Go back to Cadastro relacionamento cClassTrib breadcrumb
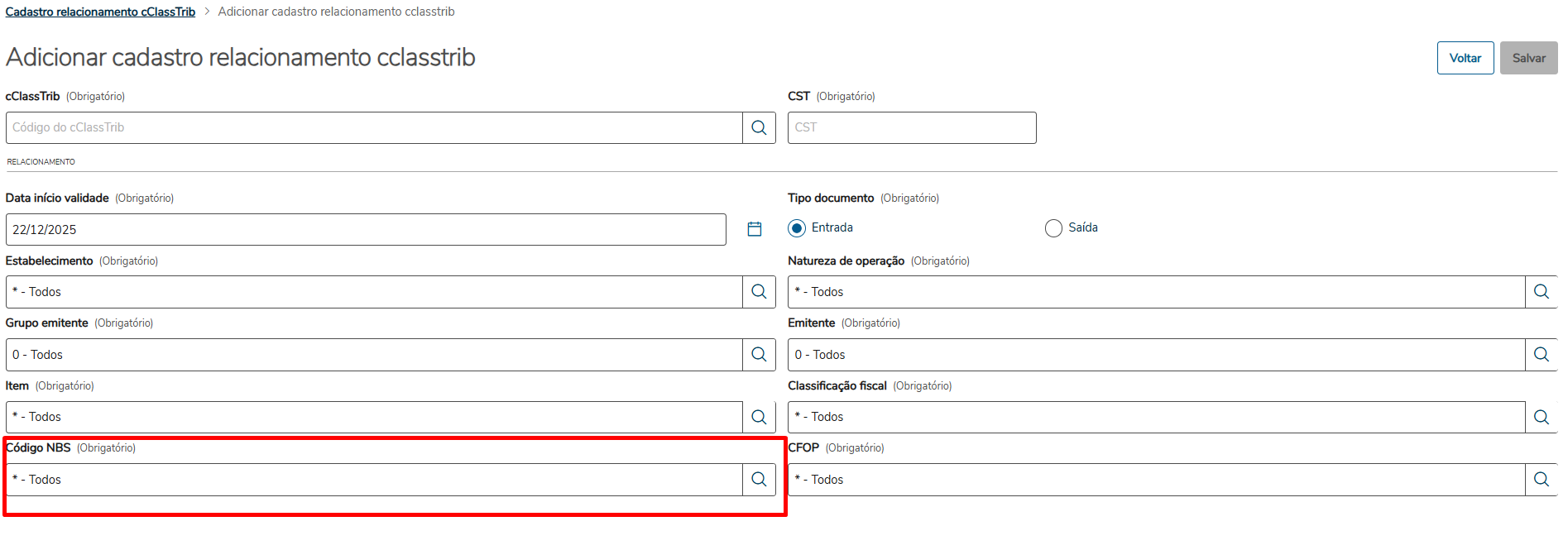This screenshot has height=550, width=1568. 100,12
